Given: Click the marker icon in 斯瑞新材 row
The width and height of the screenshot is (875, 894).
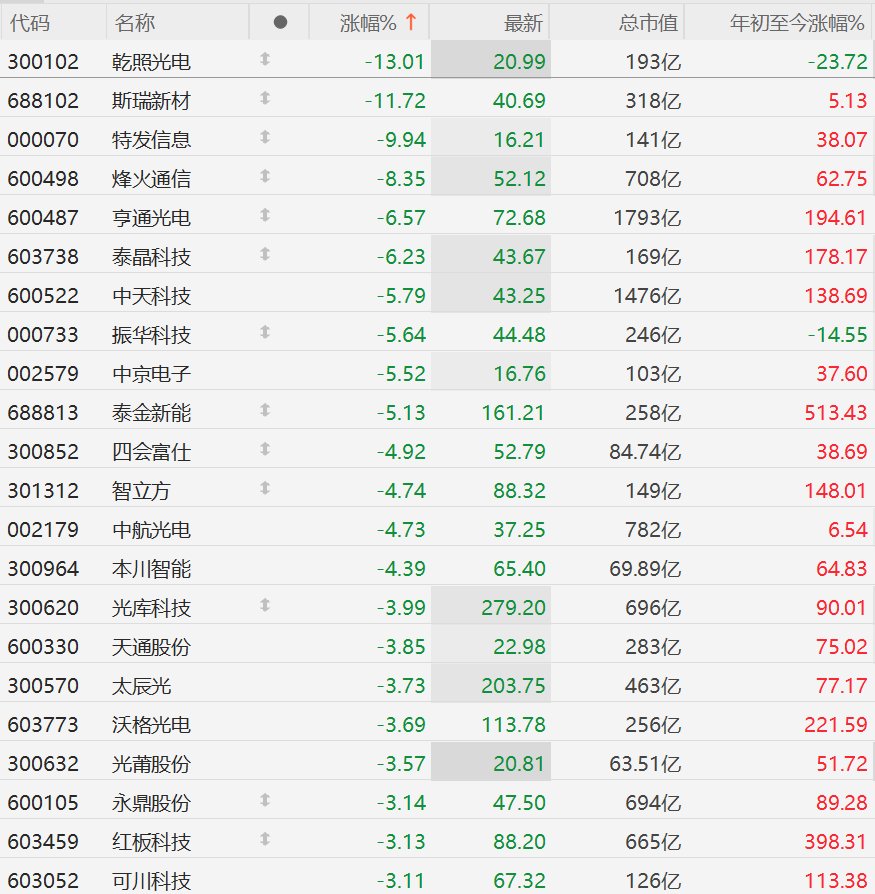Looking at the screenshot, I should (x=264, y=98).
